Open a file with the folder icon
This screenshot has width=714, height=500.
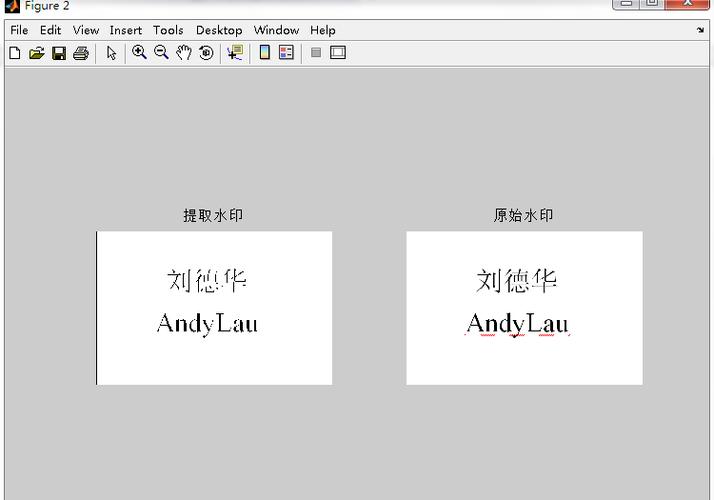tap(37, 53)
